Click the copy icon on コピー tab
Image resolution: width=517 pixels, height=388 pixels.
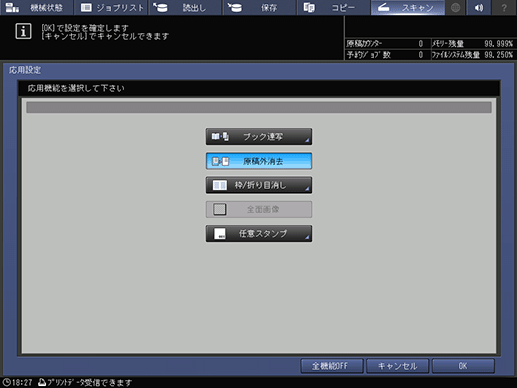(309, 7)
